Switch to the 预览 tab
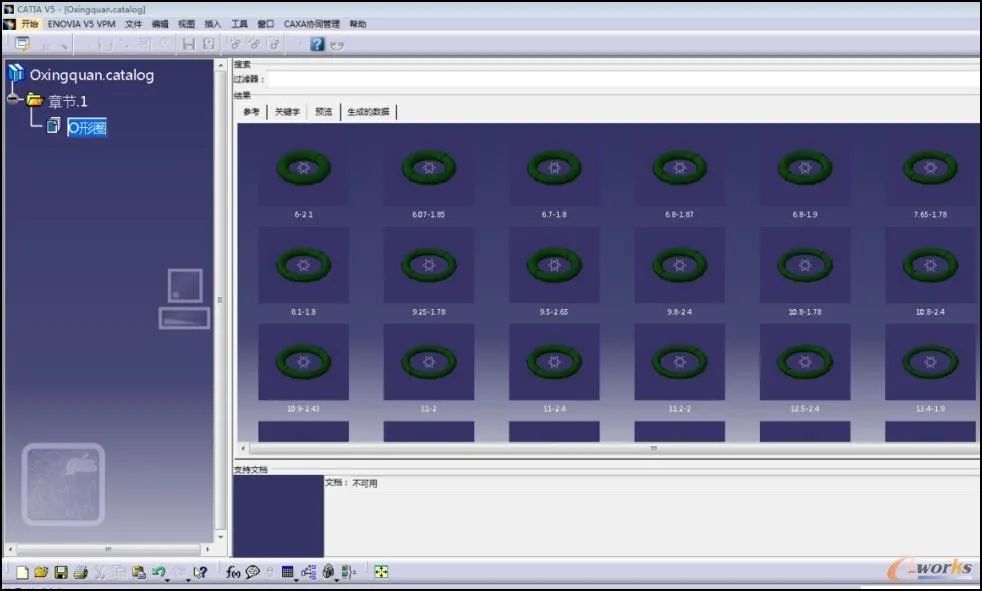This screenshot has height=591, width=982. tap(323, 111)
